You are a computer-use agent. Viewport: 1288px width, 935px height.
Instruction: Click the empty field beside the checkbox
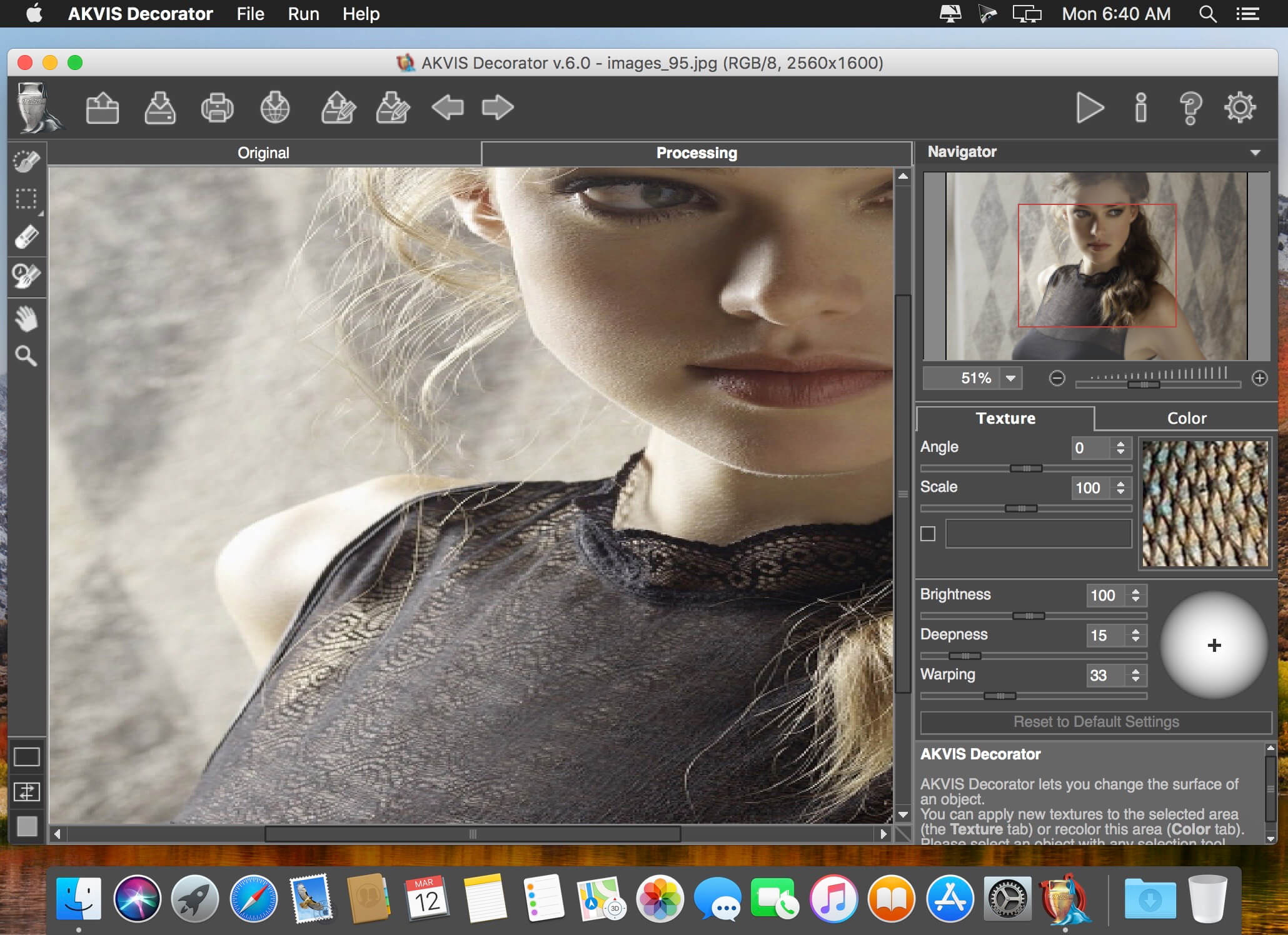pyautogui.click(x=1039, y=534)
